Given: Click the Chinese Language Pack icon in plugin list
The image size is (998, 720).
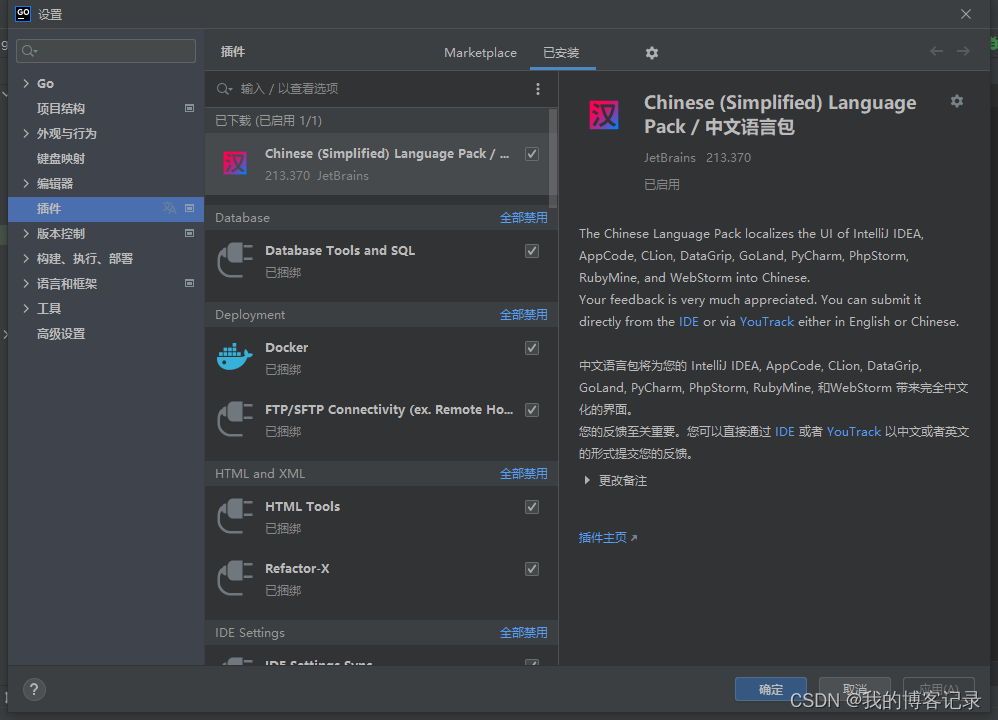Looking at the screenshot, I should [235, 164].
